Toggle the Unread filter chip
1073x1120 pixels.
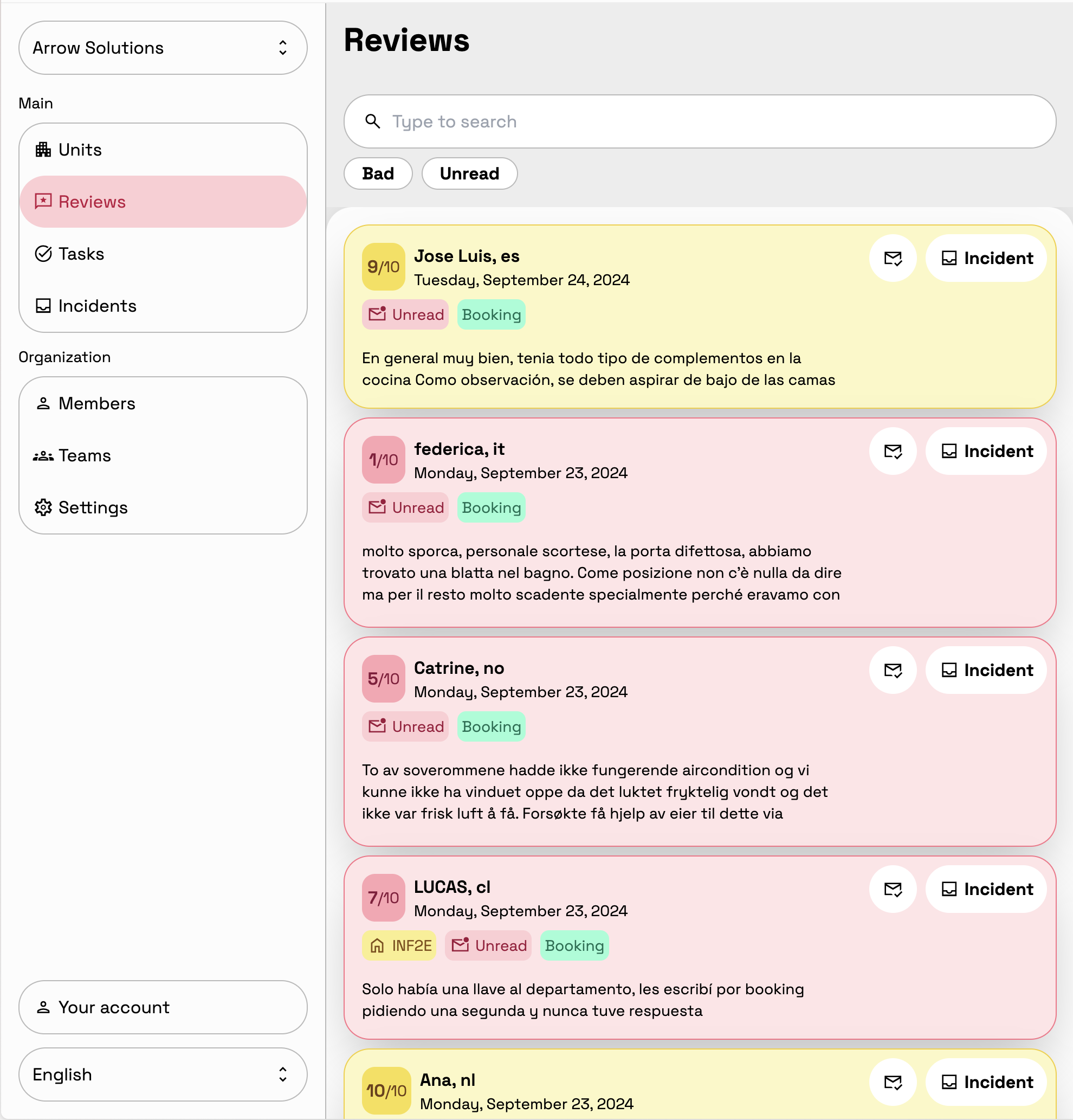tap(470, 173)
